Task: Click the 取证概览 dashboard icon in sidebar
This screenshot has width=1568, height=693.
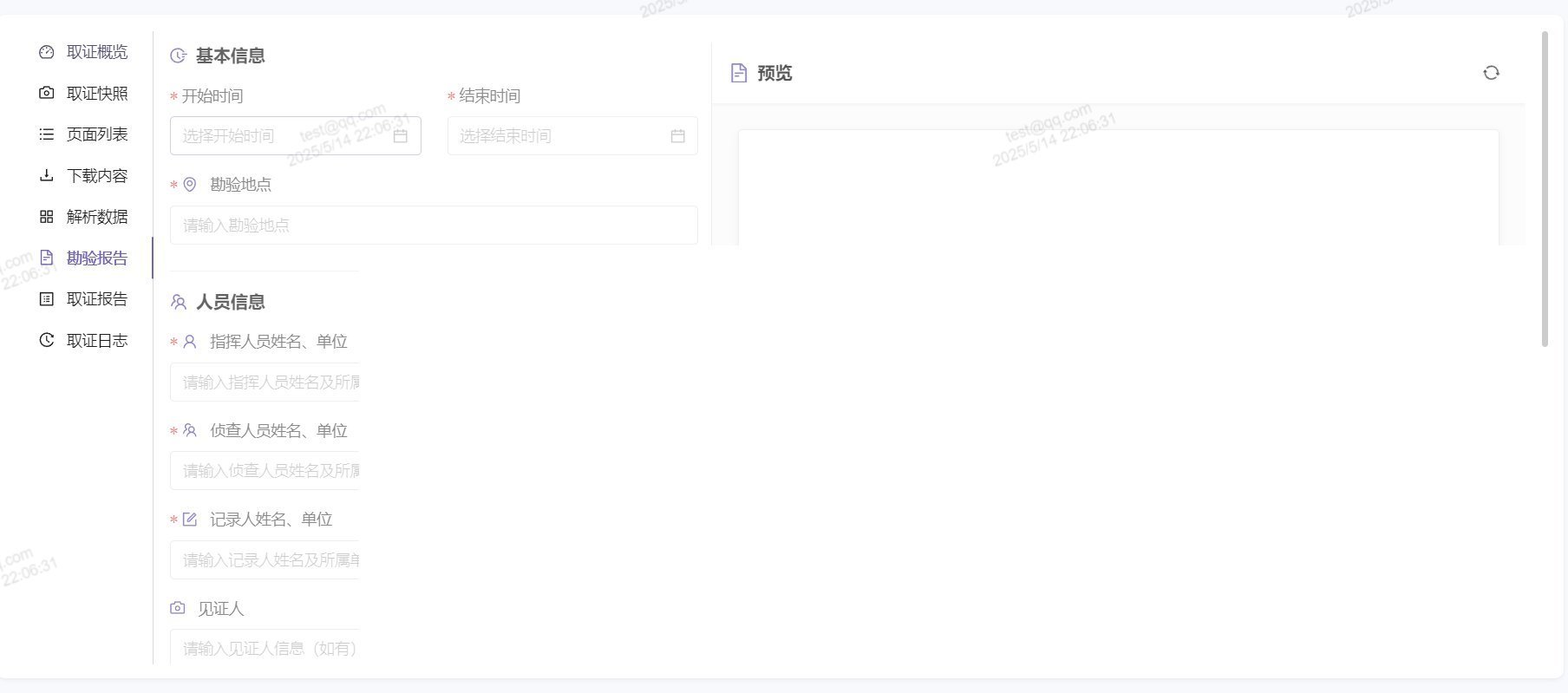Action: click(47, 52)
